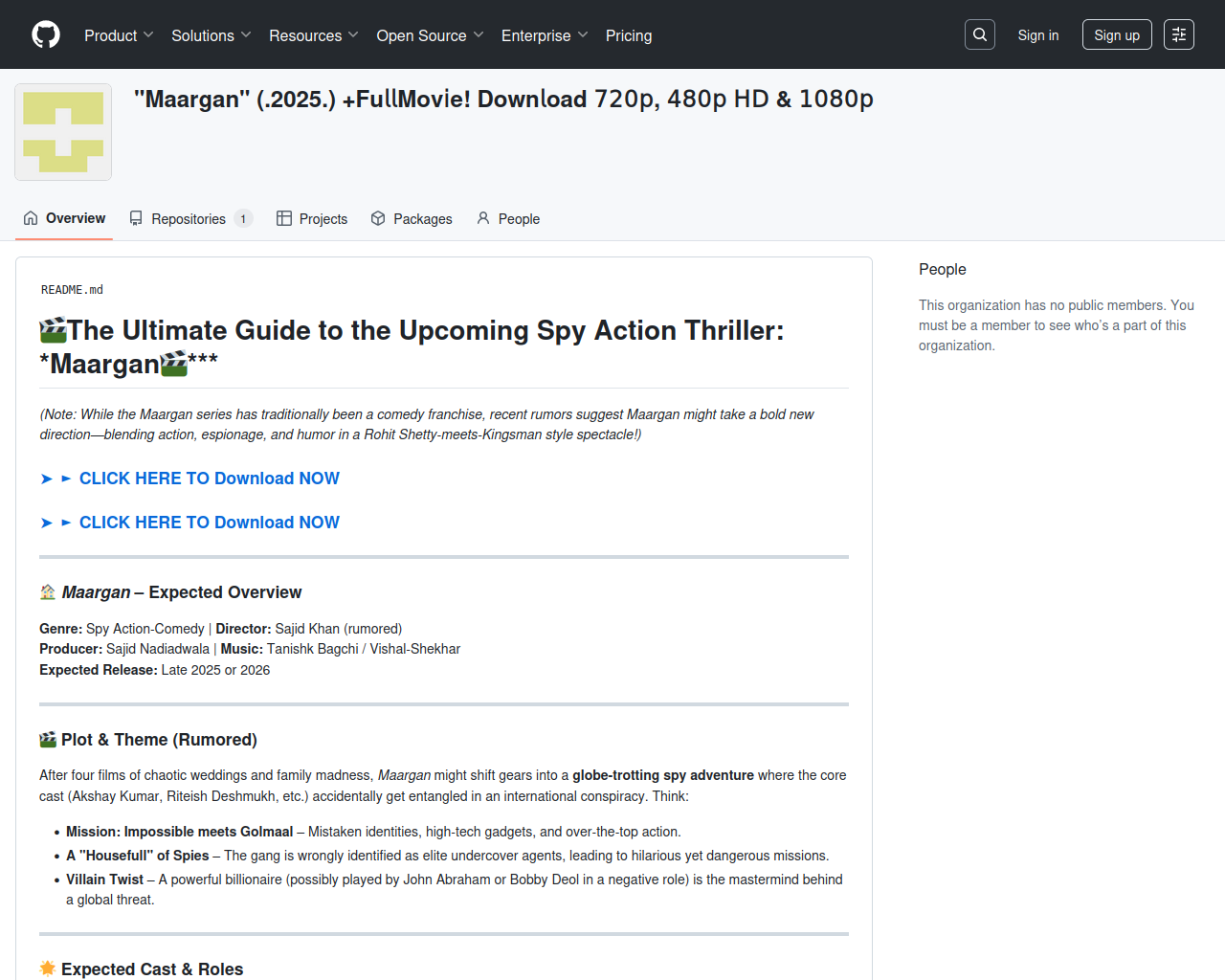Screen dimensions: 1225x980
Task: Open the GitHub homepage logo
Action: [46, 34]
